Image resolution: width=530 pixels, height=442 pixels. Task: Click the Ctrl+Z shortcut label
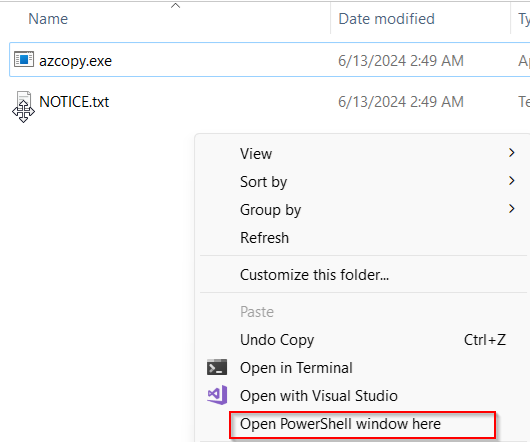tap(485, 340)
